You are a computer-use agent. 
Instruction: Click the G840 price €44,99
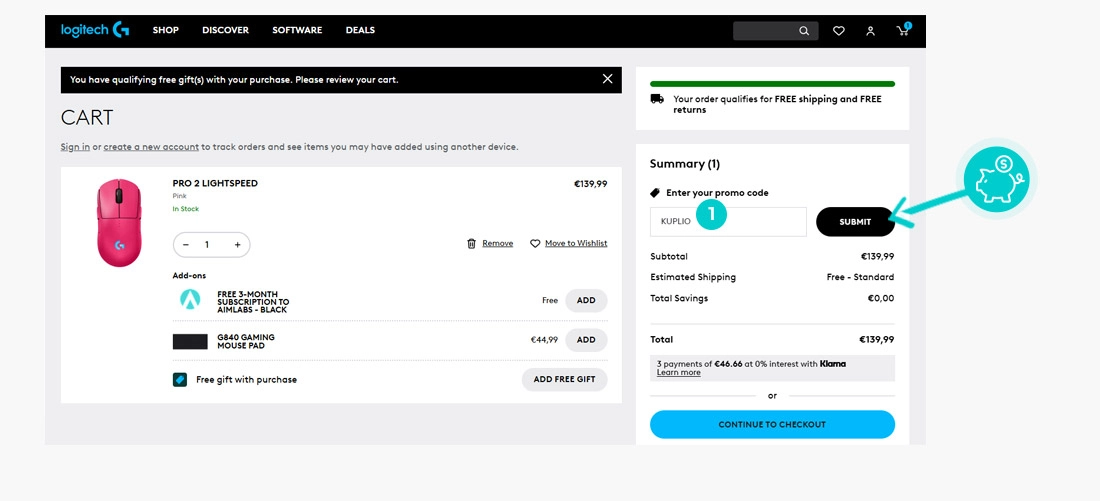point(544,340)
